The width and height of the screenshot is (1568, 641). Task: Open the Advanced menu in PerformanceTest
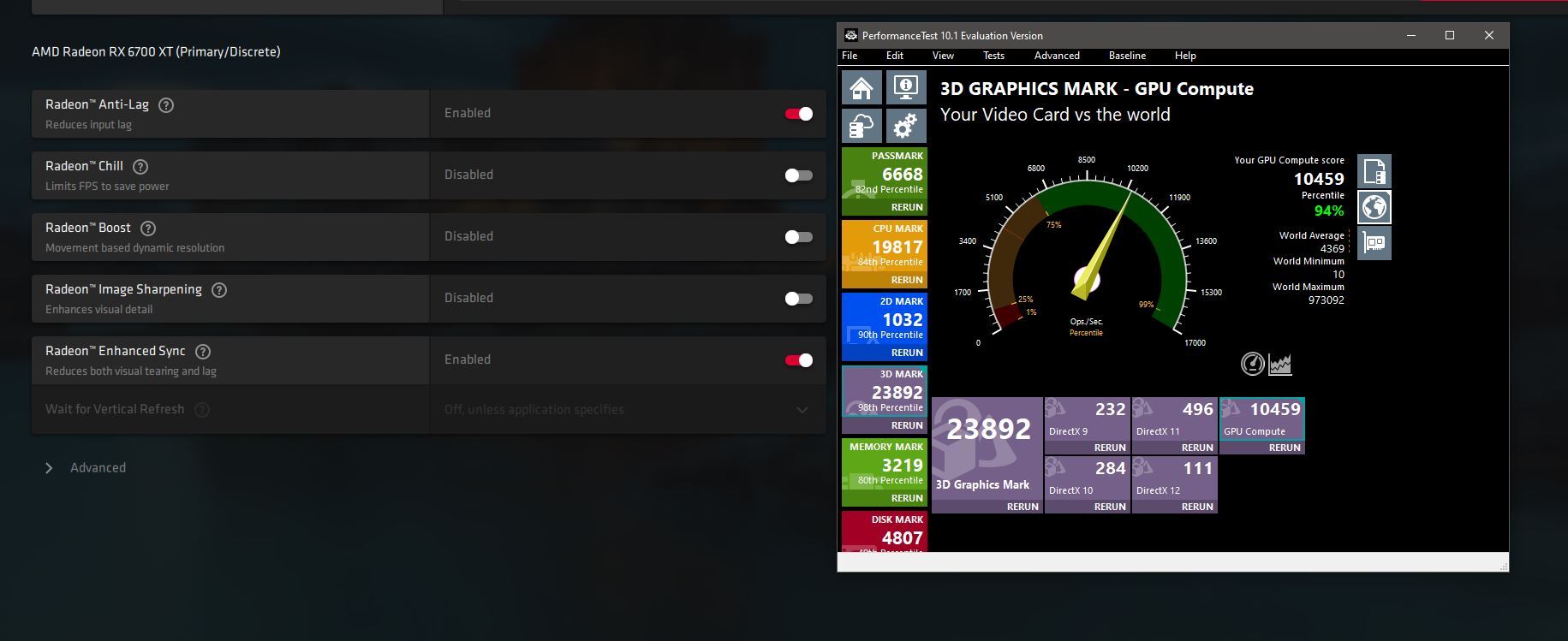coord(1057,56)
